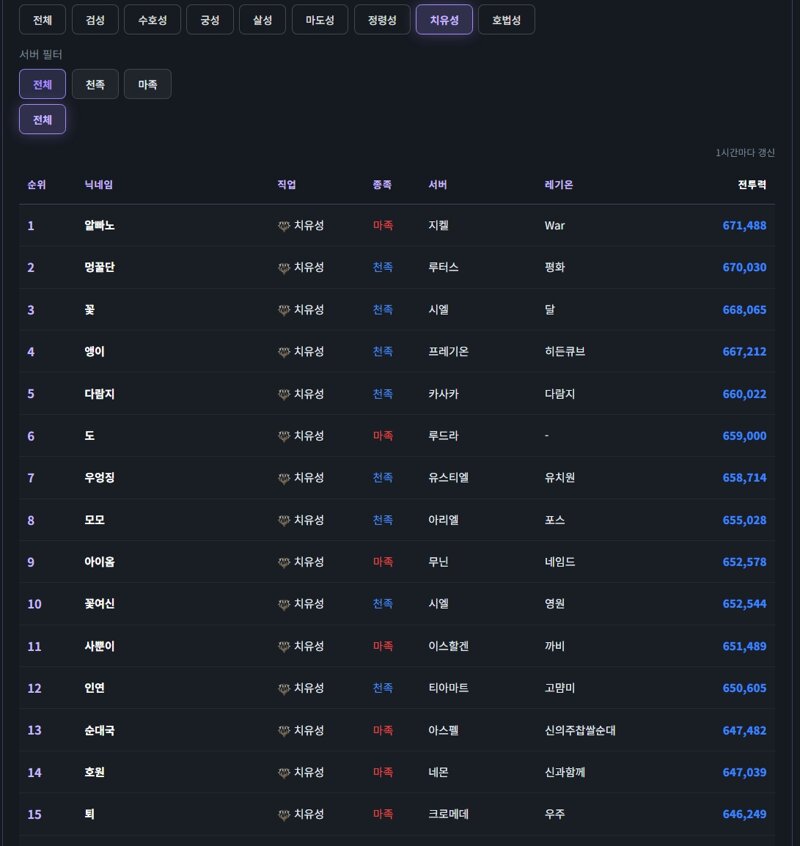The height and width of the screenshot is (846, 800).
Task: Click the class icon in 호원's row
Action: pos(284,773)
